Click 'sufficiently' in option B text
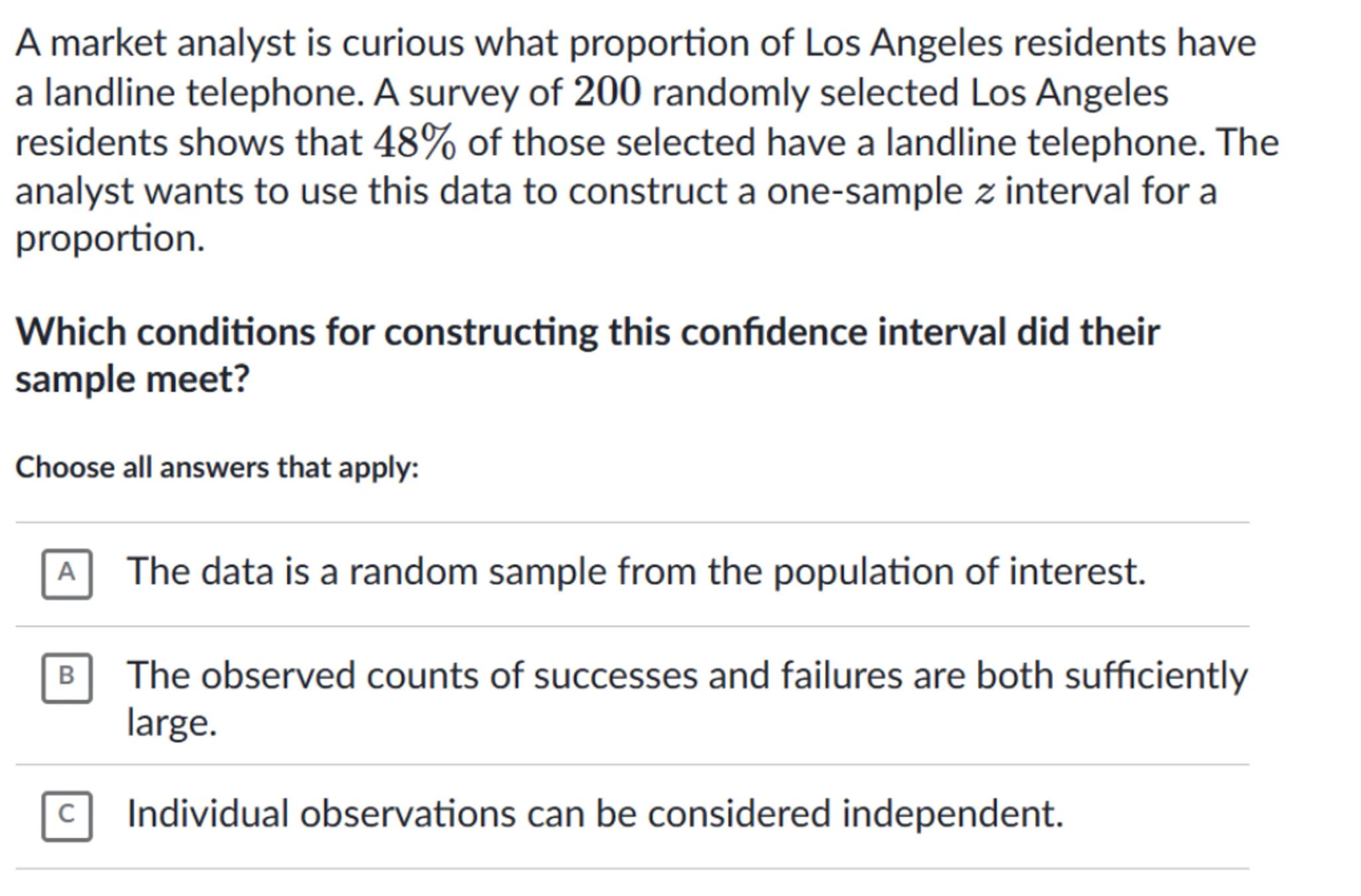The width and height of the screenshot is (1361, 896). (x=1156, y=676)
